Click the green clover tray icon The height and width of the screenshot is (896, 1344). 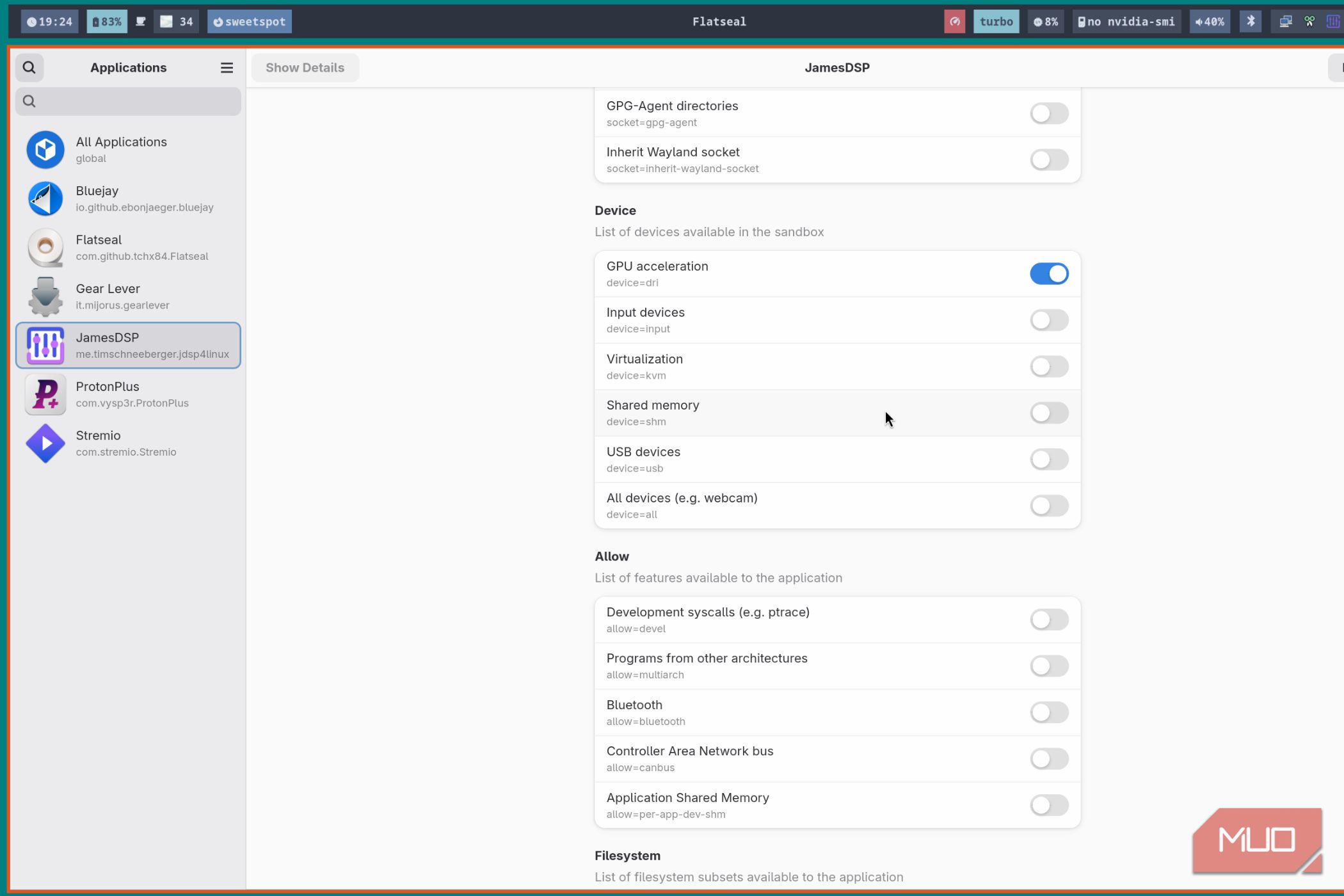pyautogui.click(x=1309, y=22)
